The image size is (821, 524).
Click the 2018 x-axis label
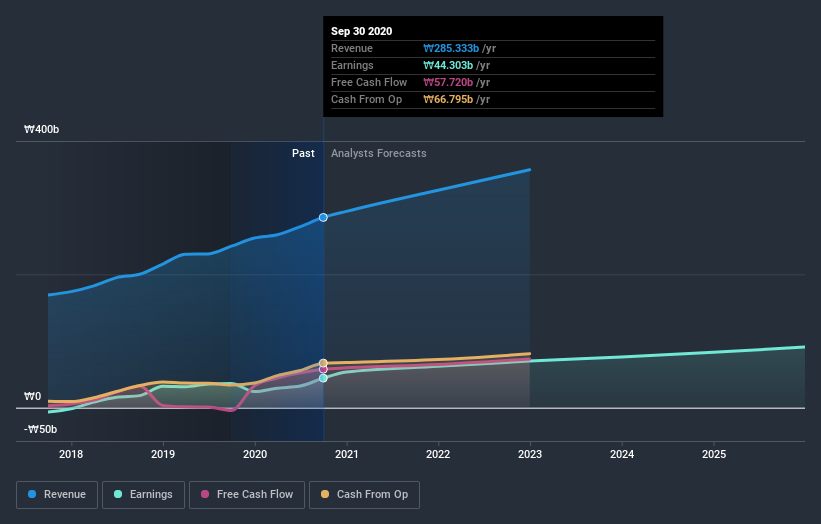(x=71, y=454)
